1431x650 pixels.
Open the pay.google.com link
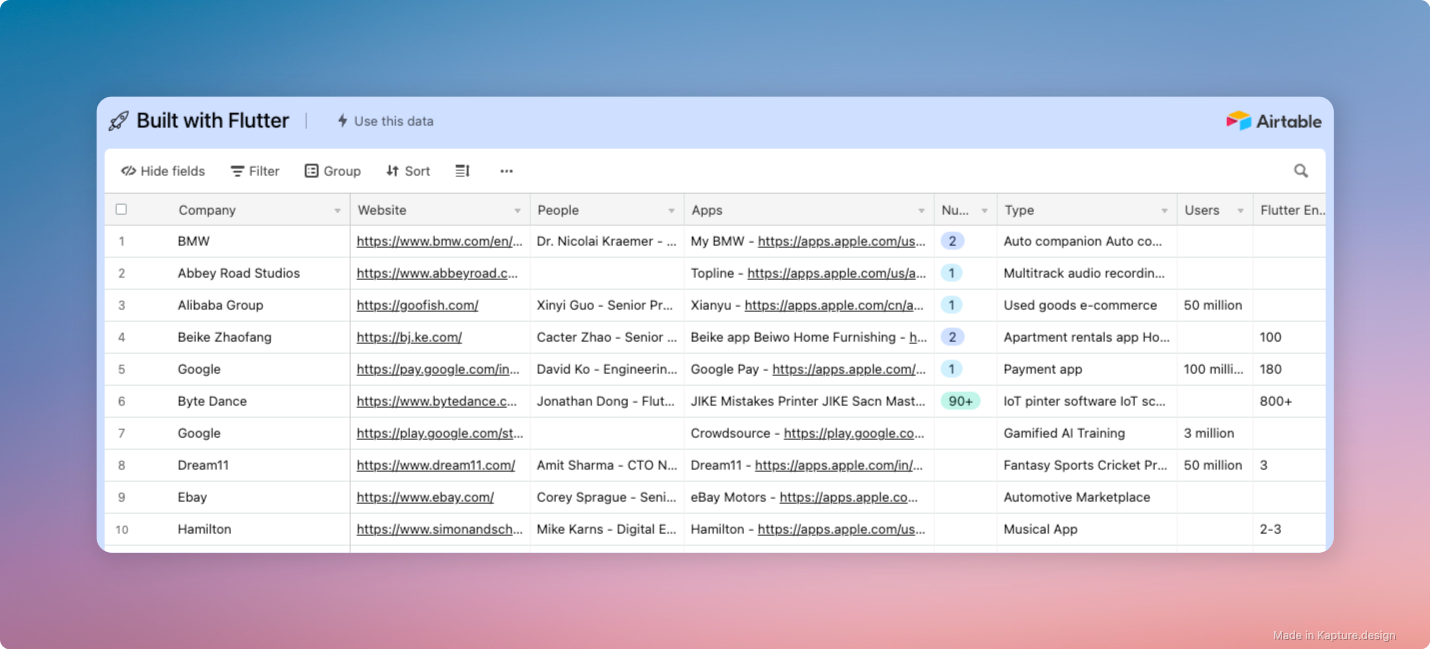point(438,369)
